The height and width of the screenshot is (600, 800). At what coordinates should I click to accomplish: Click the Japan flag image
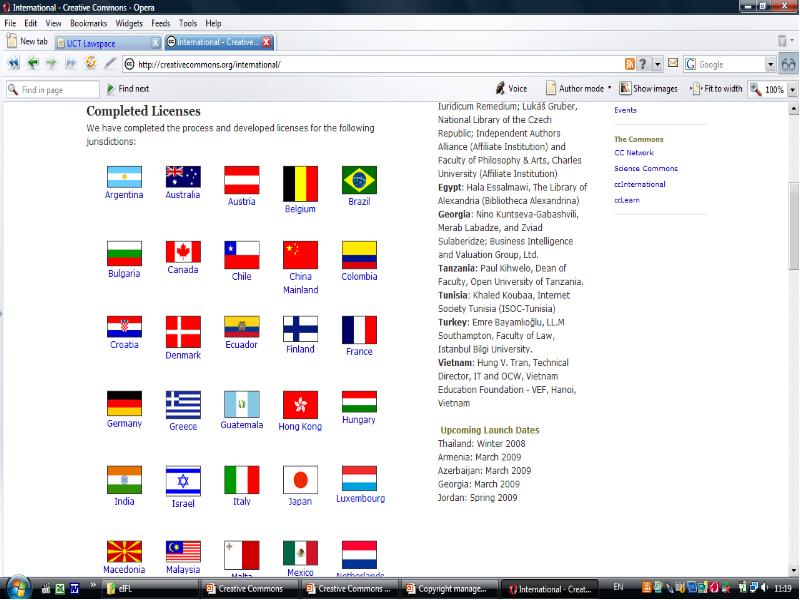pos(300,479)
